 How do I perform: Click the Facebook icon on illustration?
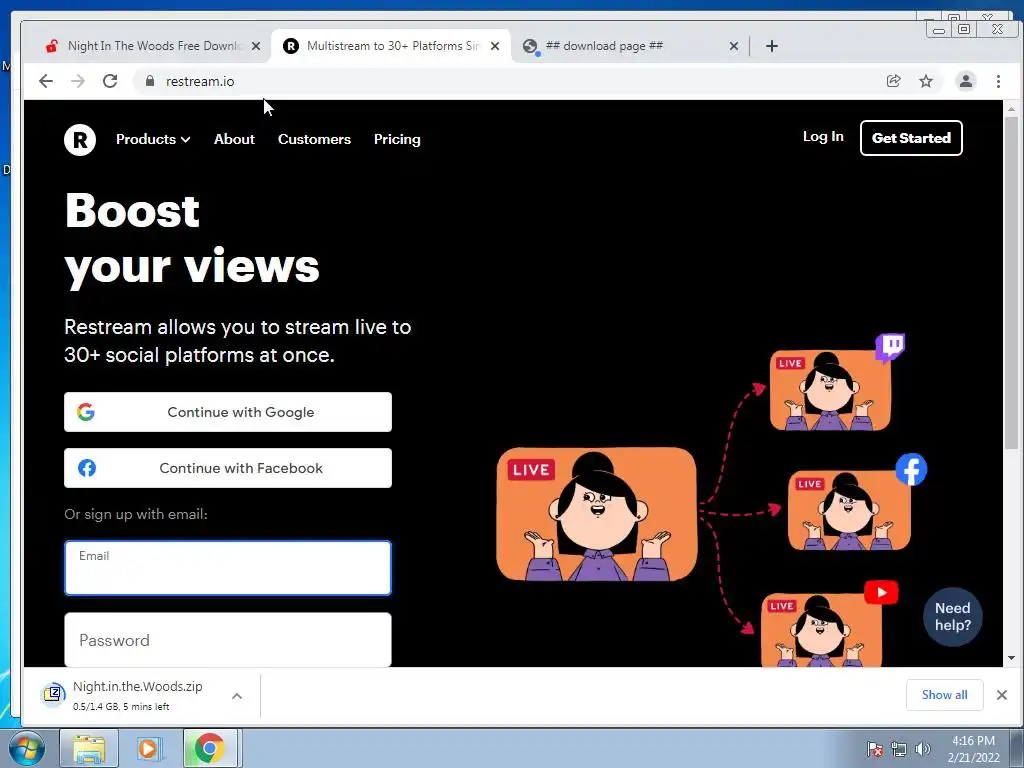coord(911,470)
